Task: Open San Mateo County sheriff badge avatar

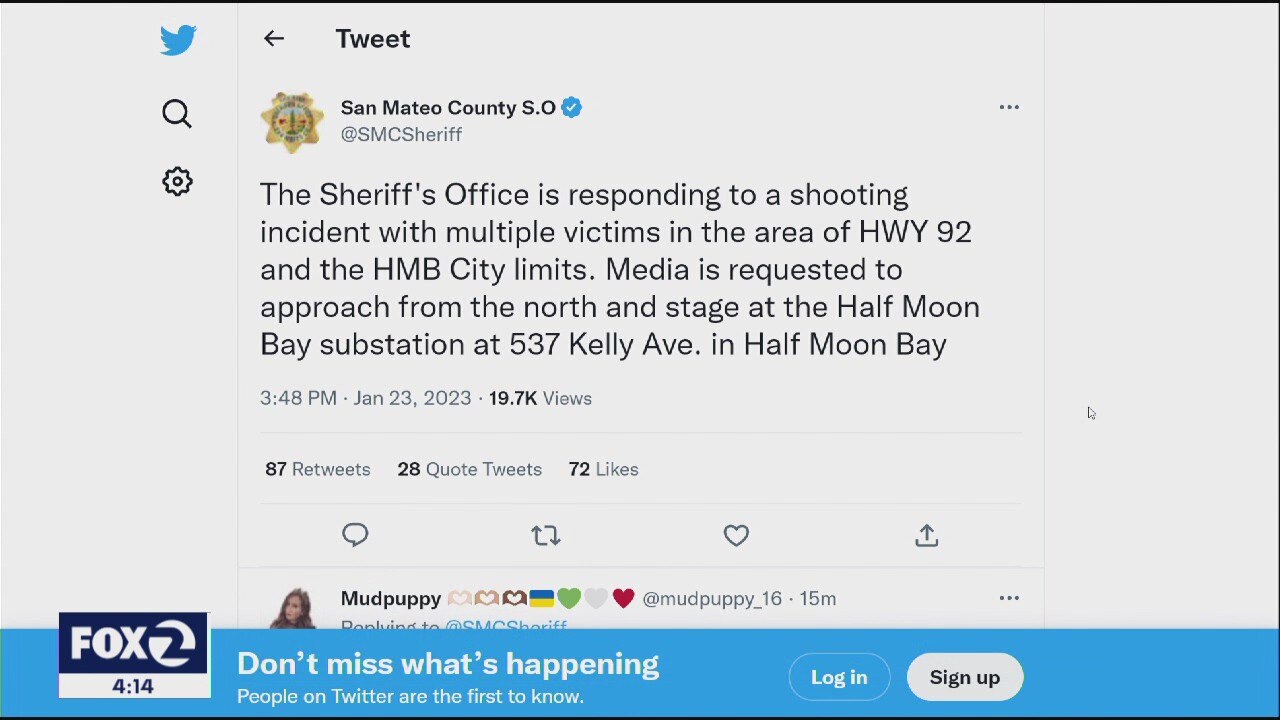Action: 292,122
